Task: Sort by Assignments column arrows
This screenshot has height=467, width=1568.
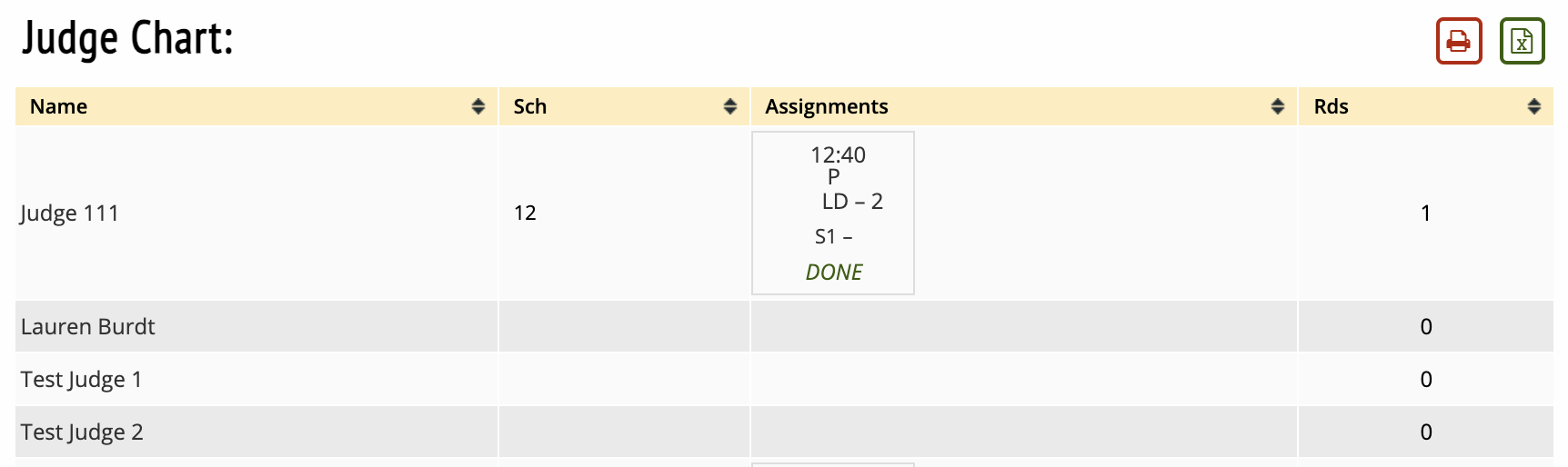Action: 1277,106
